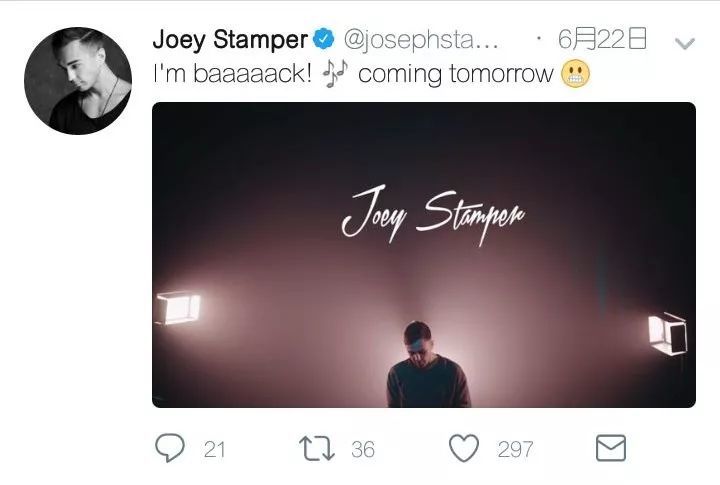Retweet this post via the arrows icon
Image resolution: width=720 pixels, height=485 pixels.
tap(316, 449)
